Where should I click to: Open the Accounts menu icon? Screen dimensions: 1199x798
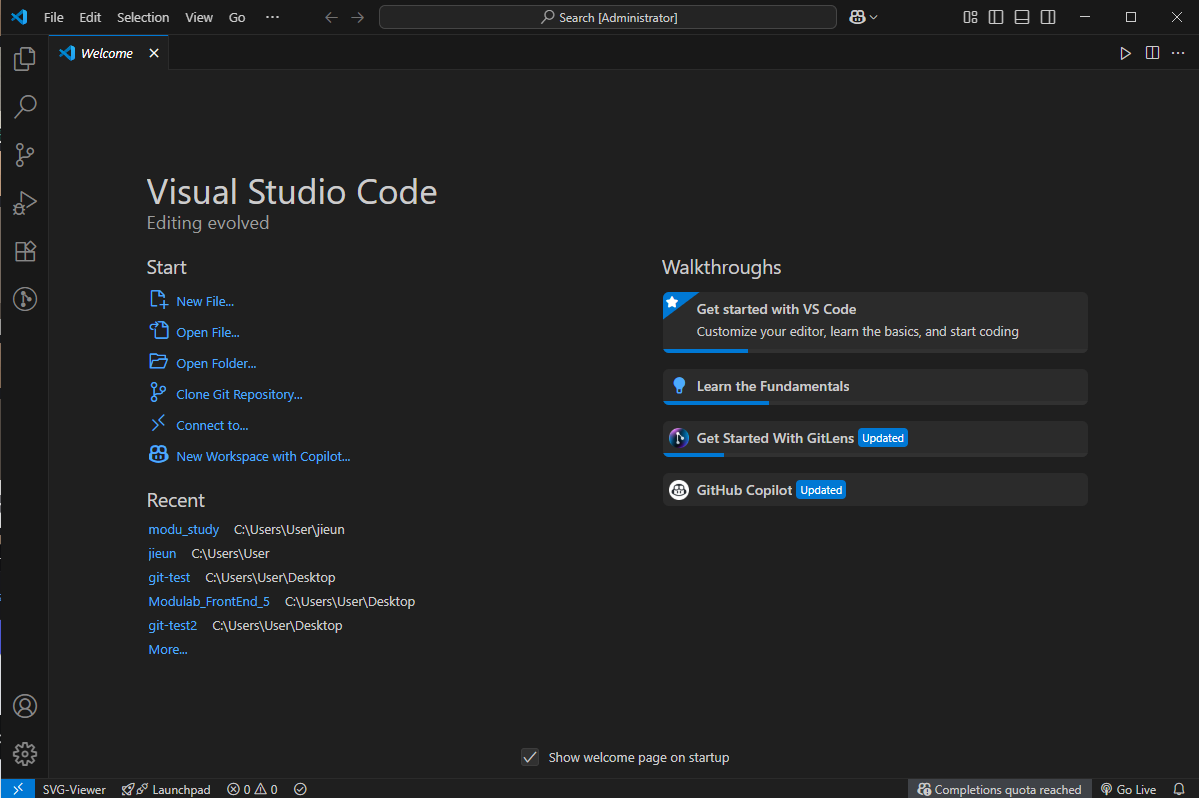click(25, 706)
